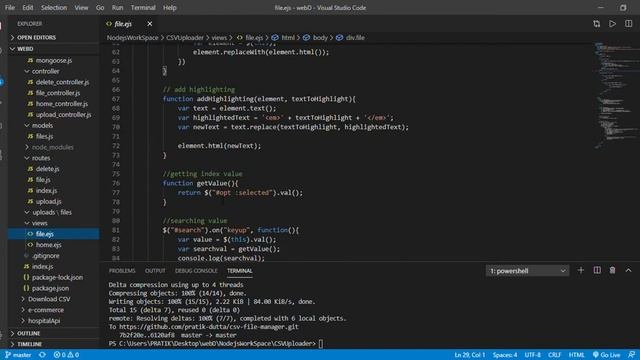Click Ln 29, Col 1 cursor position

[470, 355]
